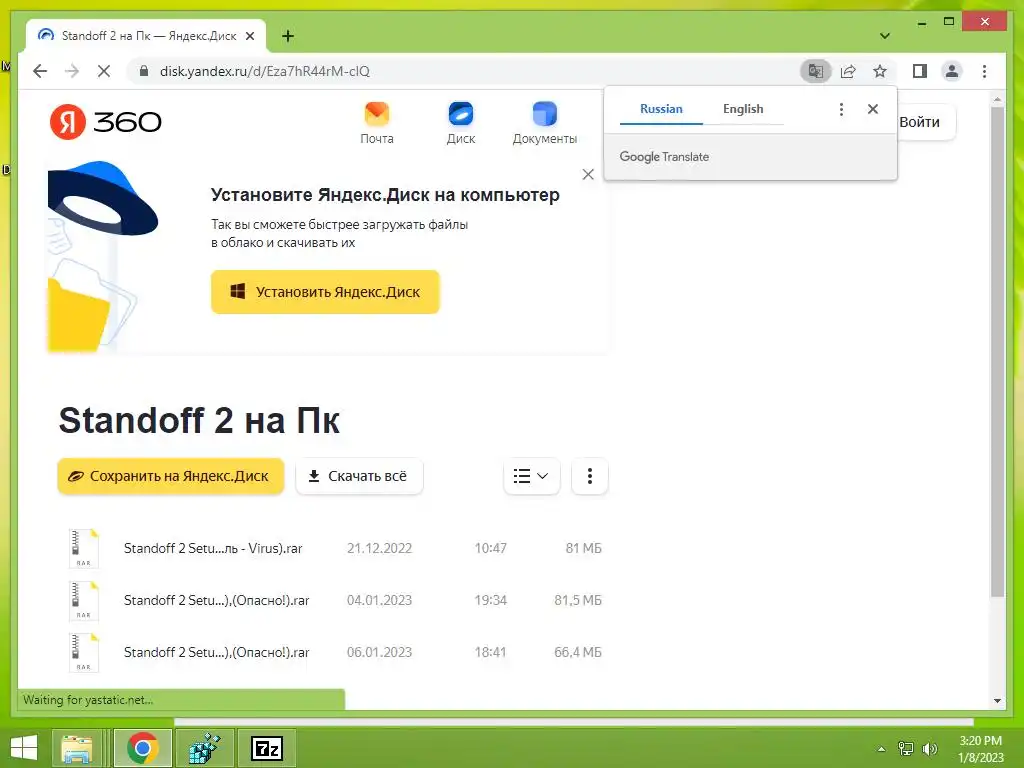Click Скачать всё download button
The height and width of the screenshot is (768, 1024).
[359, 476]
